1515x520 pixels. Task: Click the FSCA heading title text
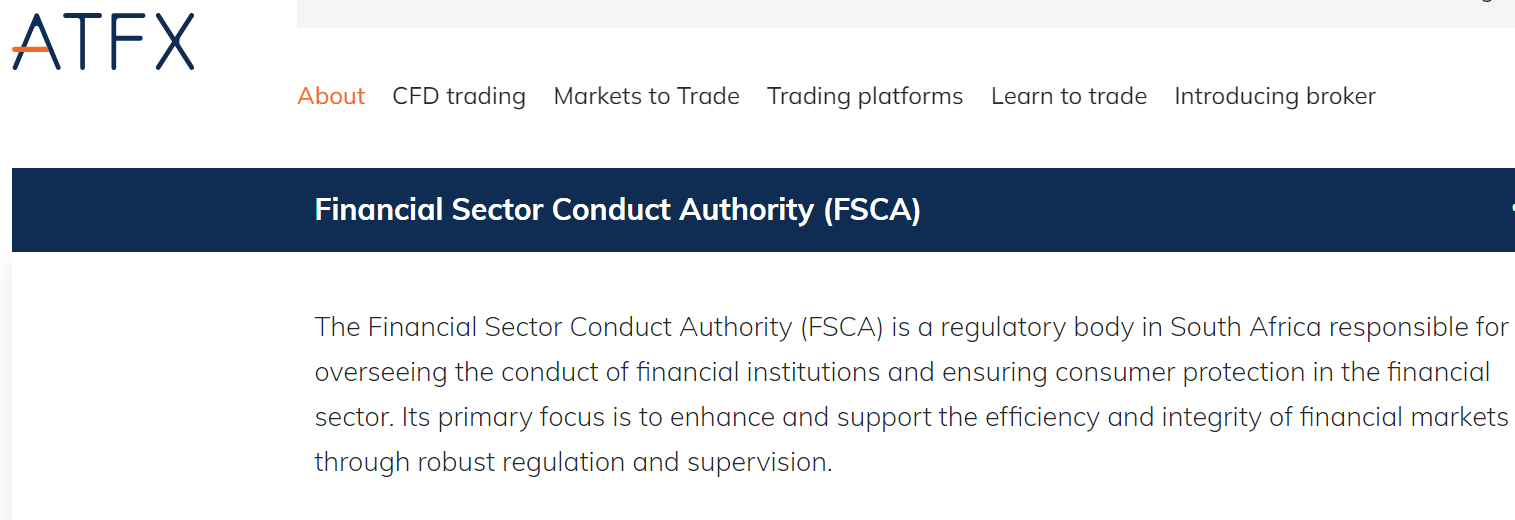click(x=617, y=210)
